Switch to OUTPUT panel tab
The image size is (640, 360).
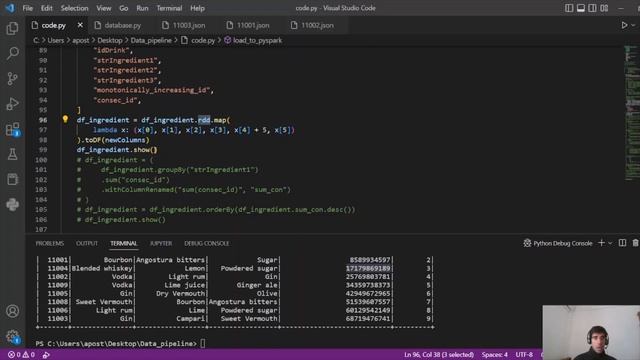(87, 243)
